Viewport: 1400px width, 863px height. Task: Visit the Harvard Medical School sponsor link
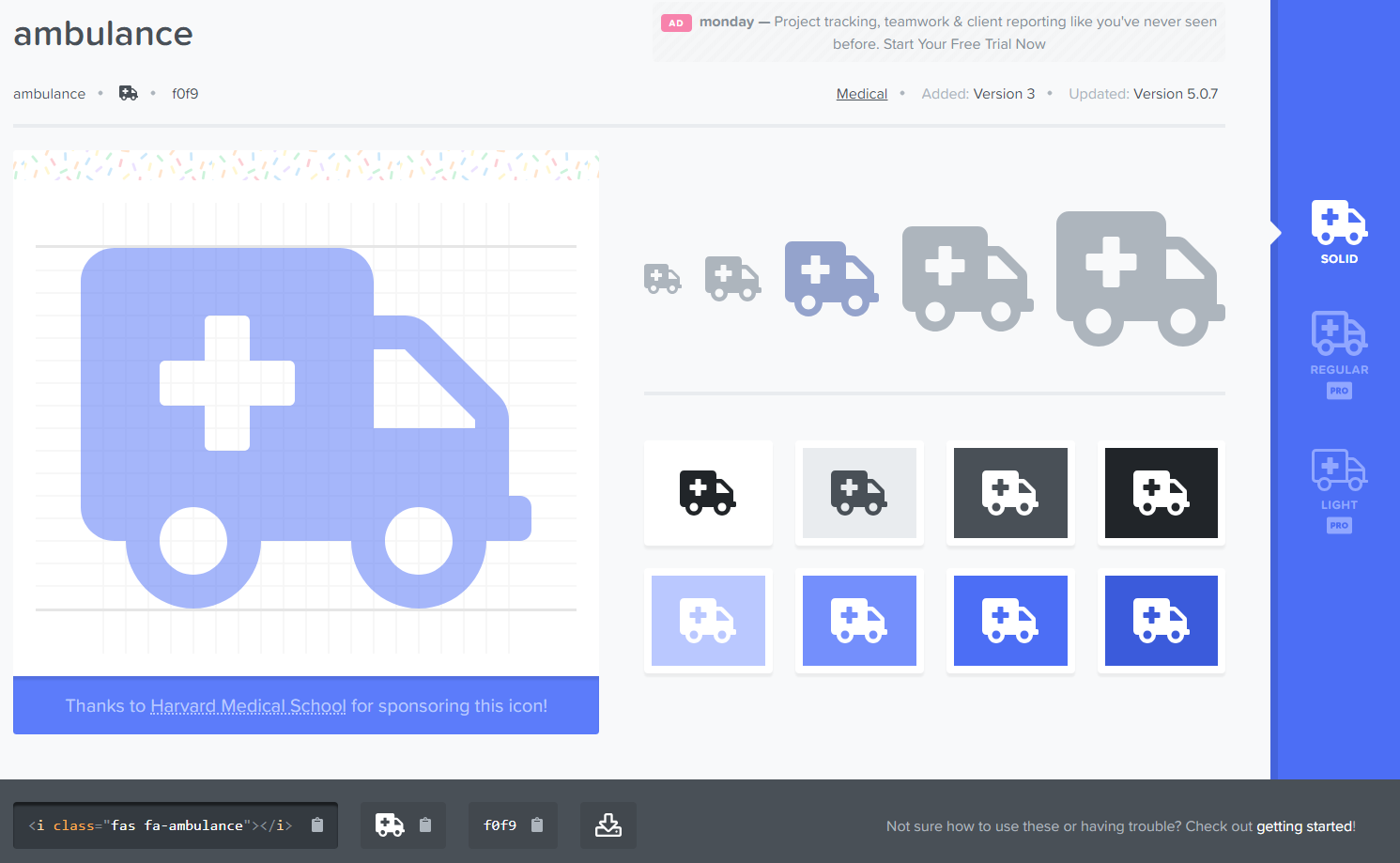point(248,705)
